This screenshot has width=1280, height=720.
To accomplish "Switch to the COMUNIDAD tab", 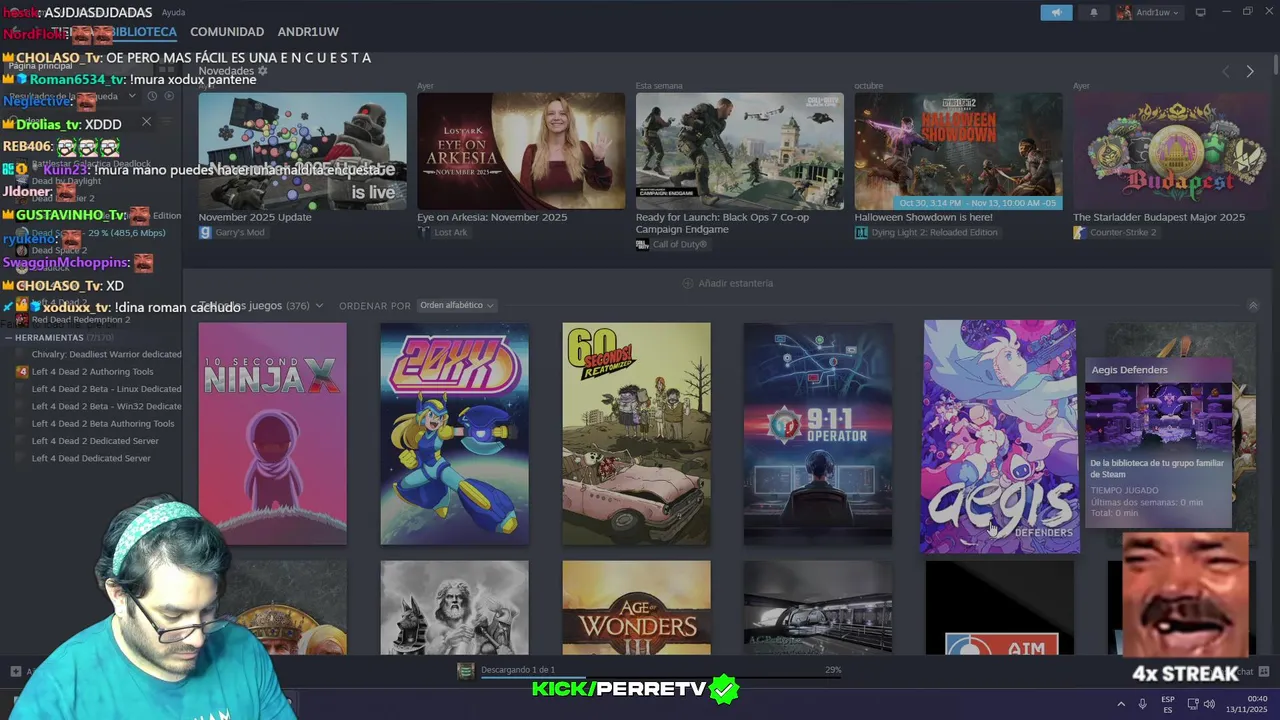I will click(x=227, y=32).
